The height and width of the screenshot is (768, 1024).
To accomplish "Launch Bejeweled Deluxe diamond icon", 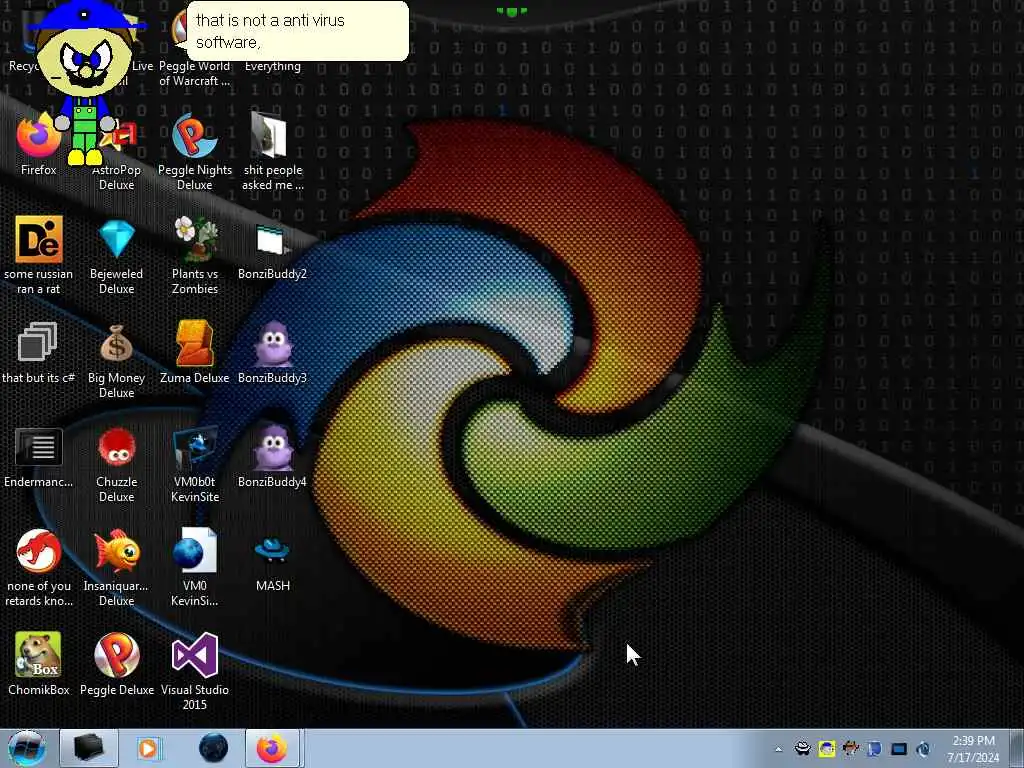I will (116, 255).
